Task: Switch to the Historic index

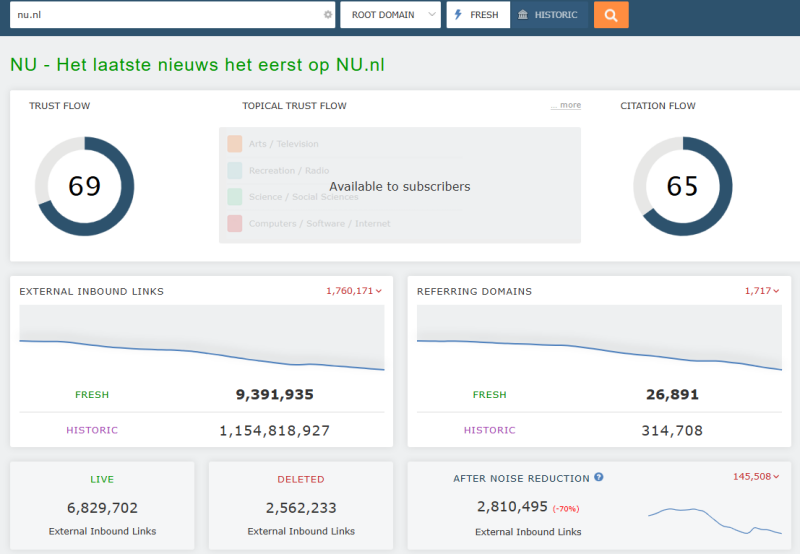Action: pyautogui.click(x=549, y=15)
